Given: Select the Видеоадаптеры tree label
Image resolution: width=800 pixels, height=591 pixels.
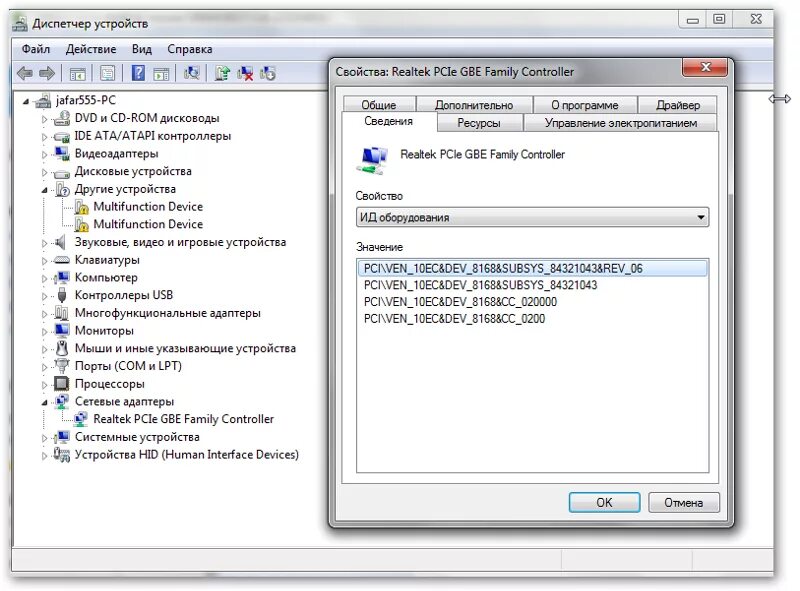Looking at the screenshot, I should point(116,154).
